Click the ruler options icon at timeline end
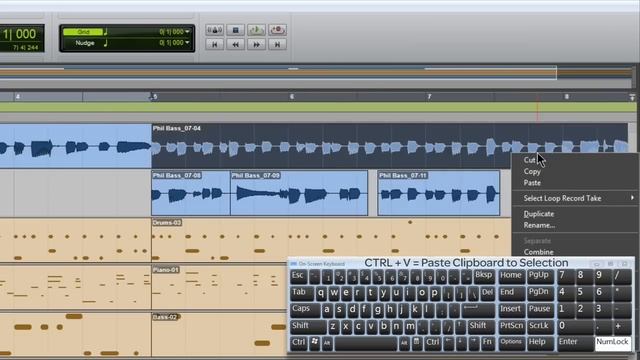Viewport: 640px width, 360px height. coord(632,97)
